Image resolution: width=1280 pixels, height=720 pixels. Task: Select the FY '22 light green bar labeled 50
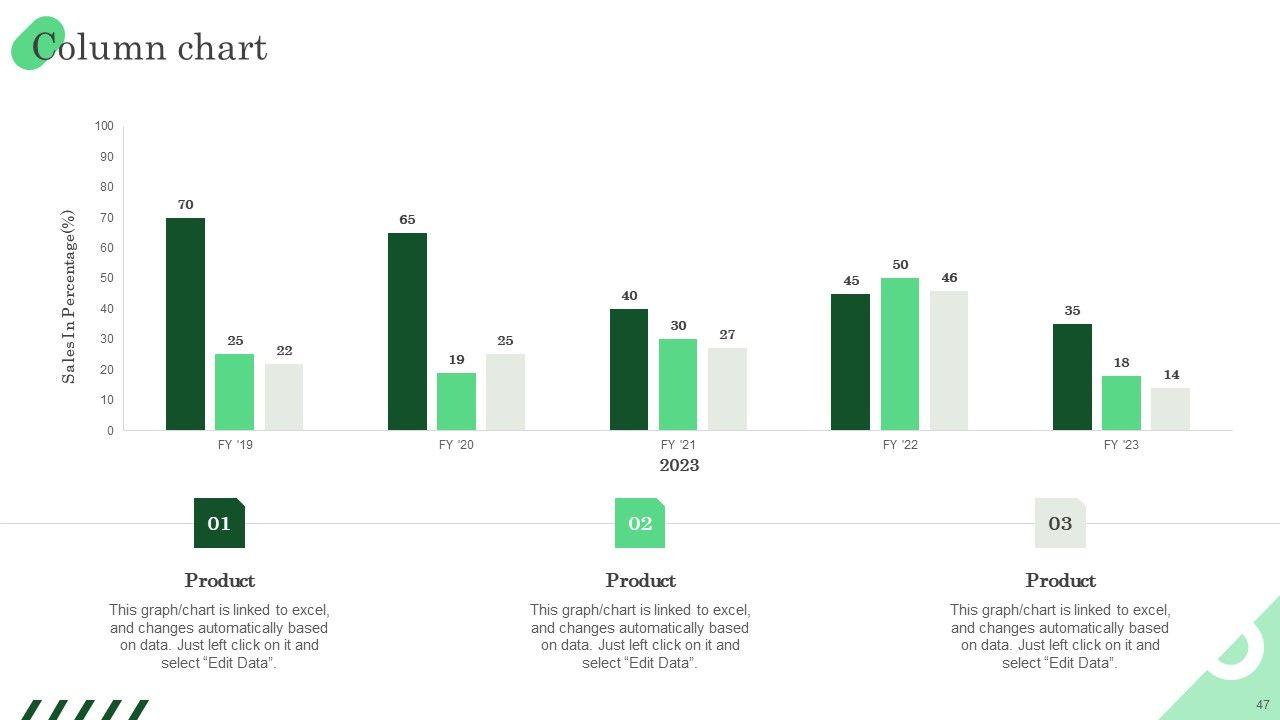(900, 354)
